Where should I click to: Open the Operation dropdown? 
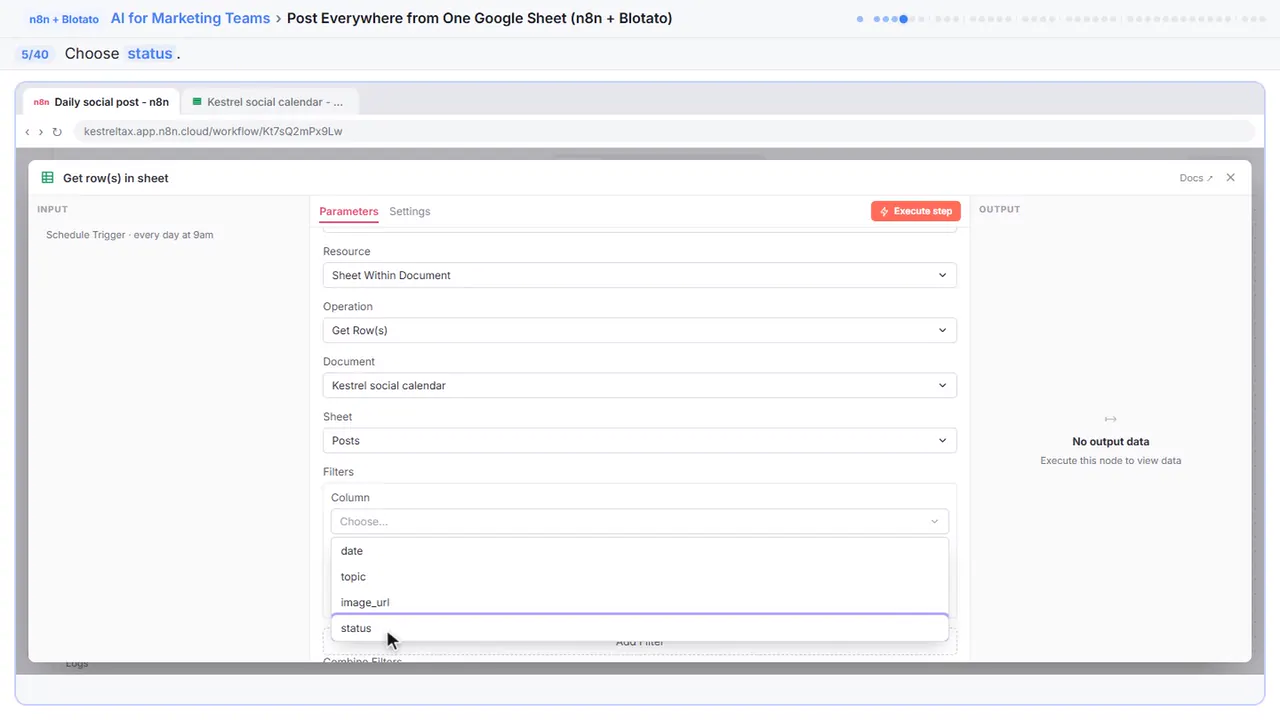point(639,330)
